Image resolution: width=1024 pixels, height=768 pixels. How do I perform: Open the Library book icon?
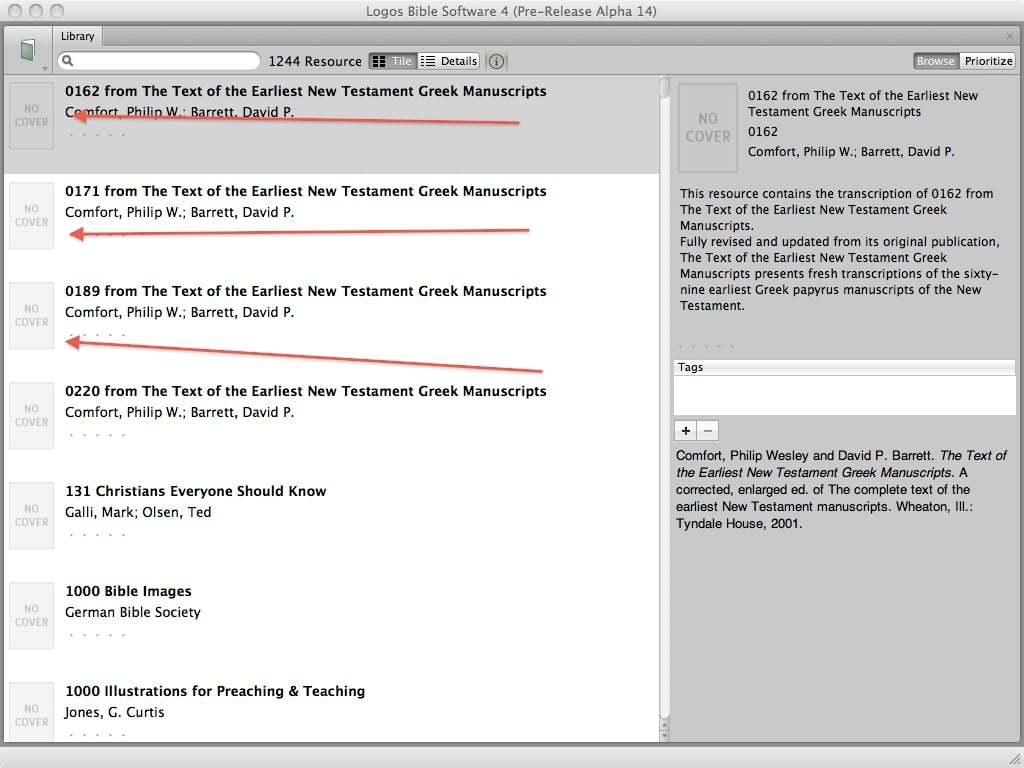coord(27,50)
